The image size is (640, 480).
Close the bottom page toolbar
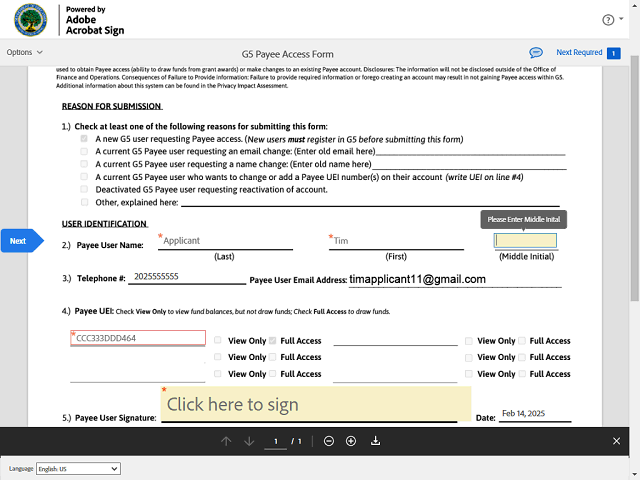point(616,441)
